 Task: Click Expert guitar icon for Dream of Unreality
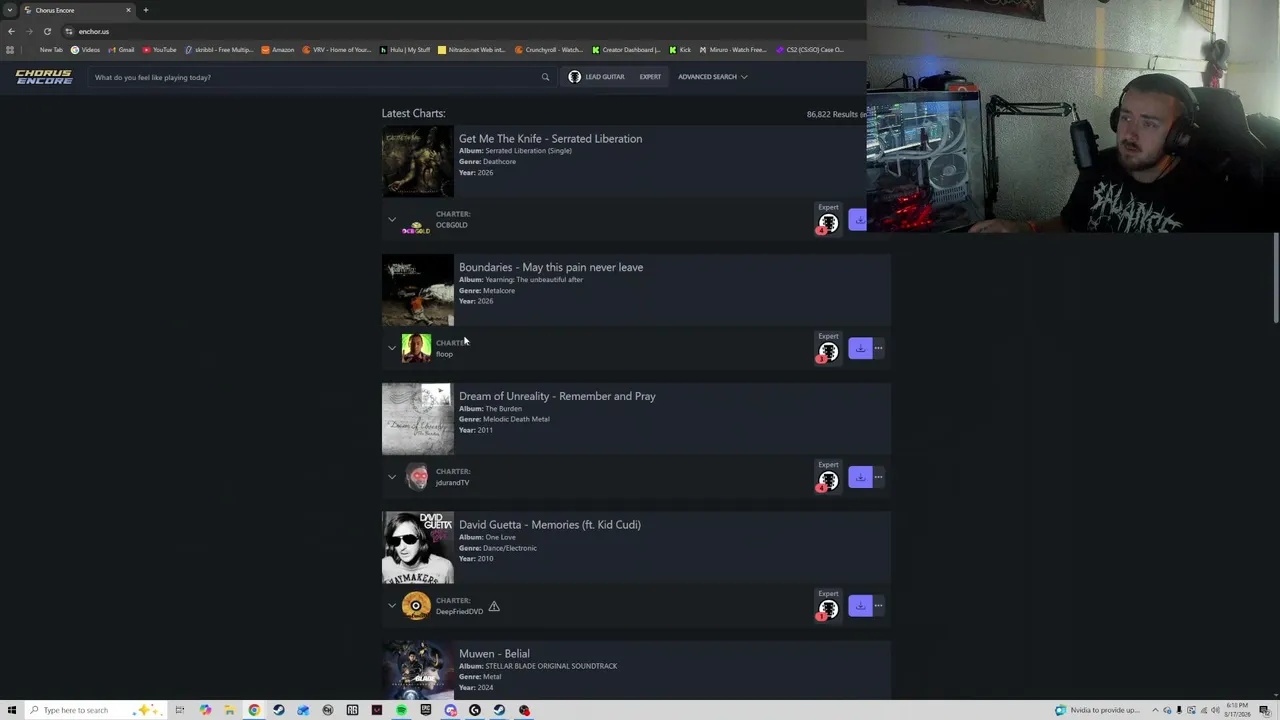[x=828, y=481]
